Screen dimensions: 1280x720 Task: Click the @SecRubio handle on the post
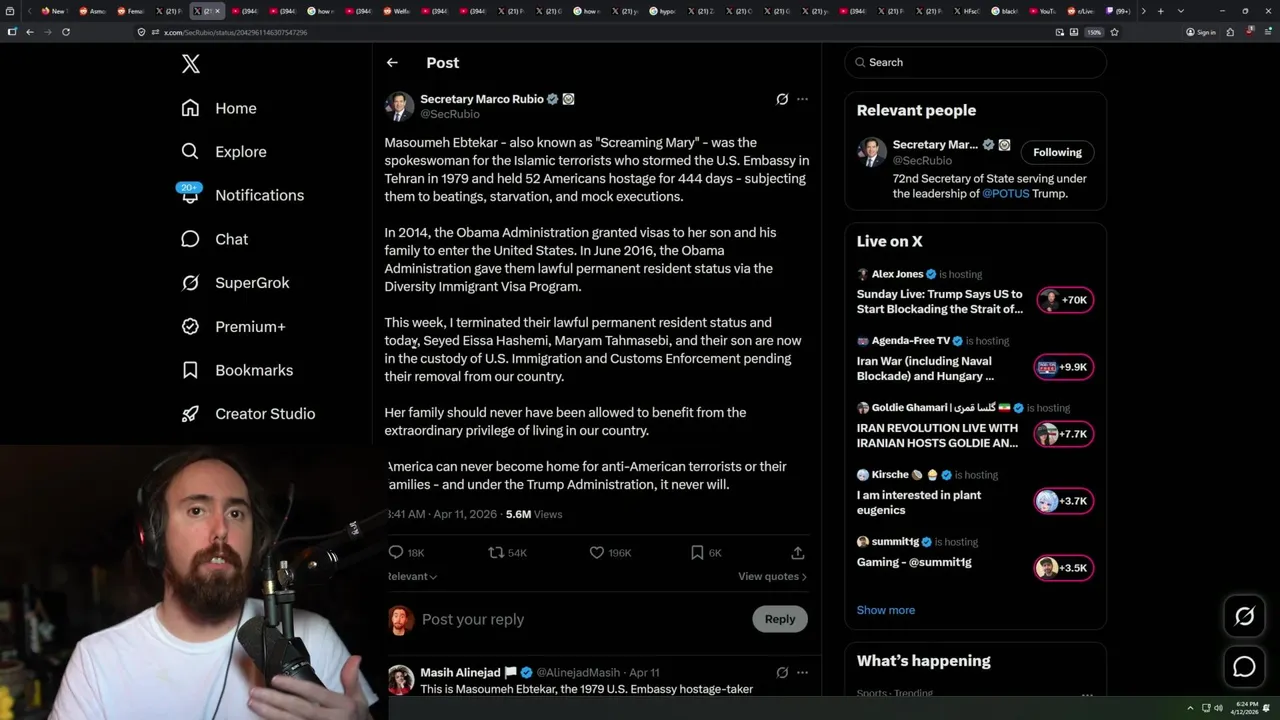[x=450, y=114]
